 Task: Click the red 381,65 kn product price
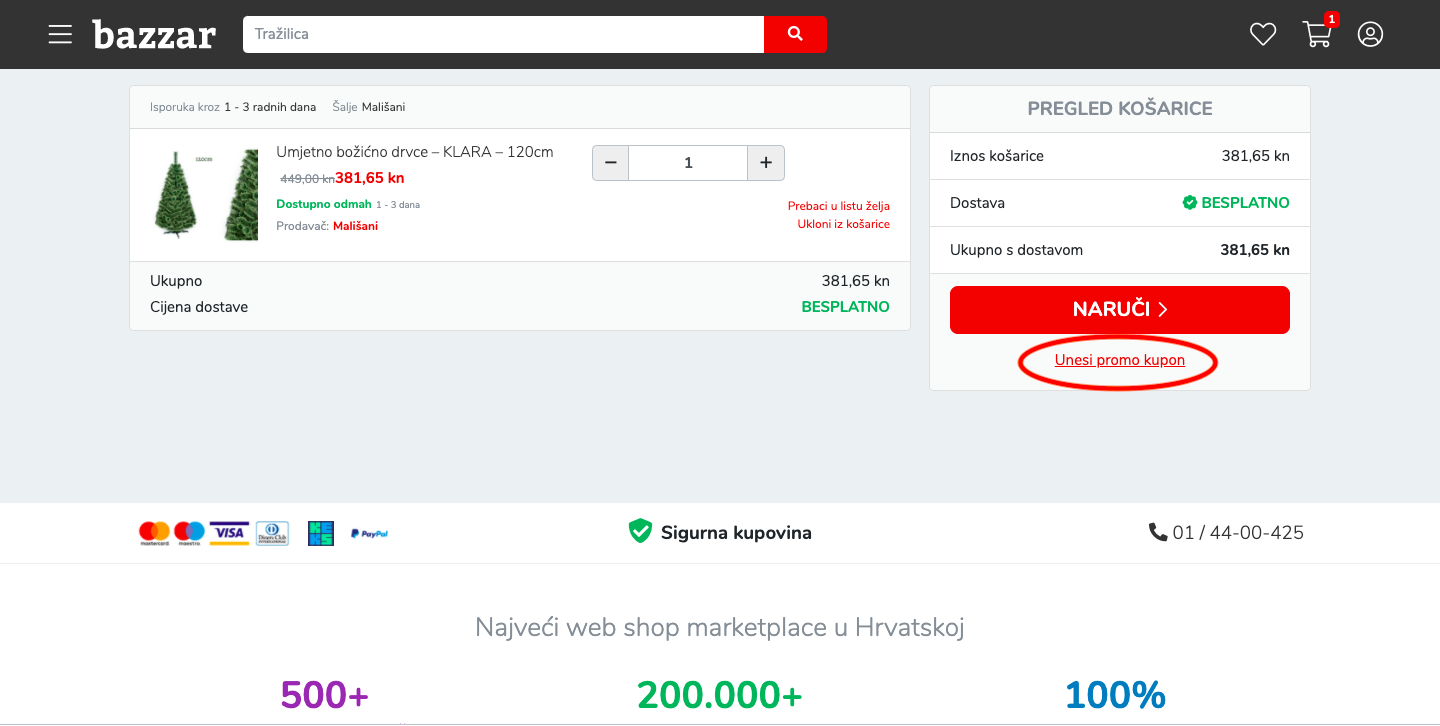pos(370,178)
